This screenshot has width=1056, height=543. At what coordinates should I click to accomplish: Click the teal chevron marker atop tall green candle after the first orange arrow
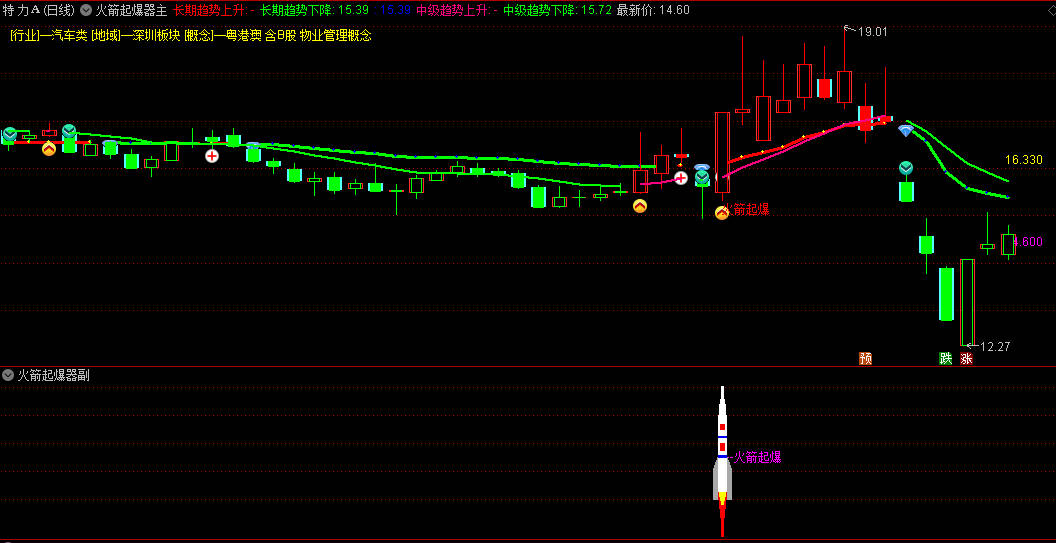(x=69, y=131)
